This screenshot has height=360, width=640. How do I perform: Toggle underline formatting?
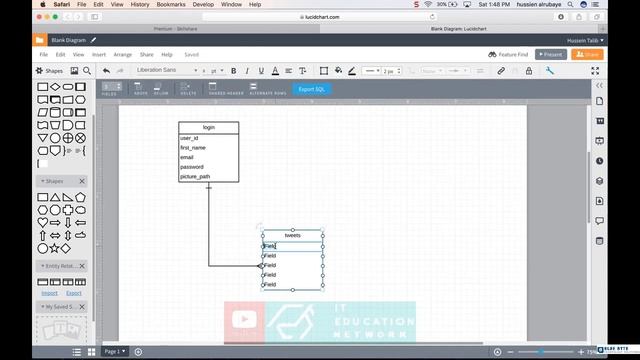click(261, 71)
